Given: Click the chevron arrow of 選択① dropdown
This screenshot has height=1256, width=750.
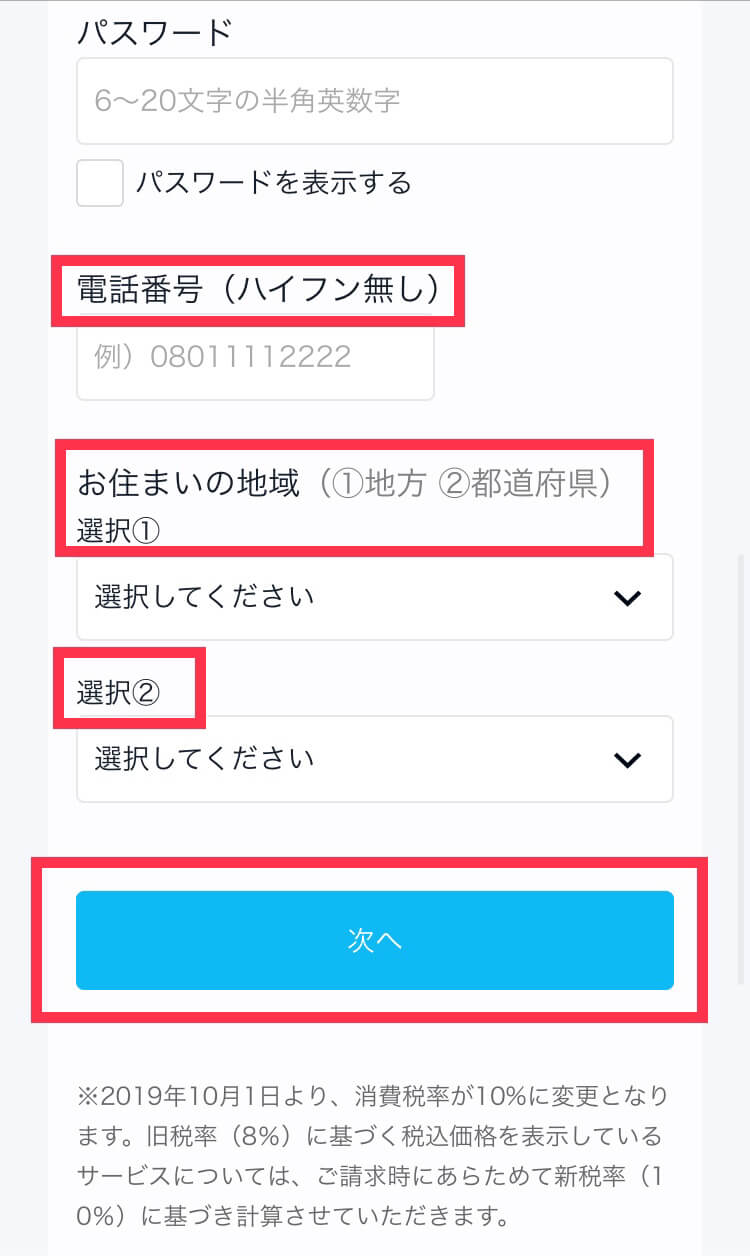Looking at the screenshot, I should [x=627, y=598].
